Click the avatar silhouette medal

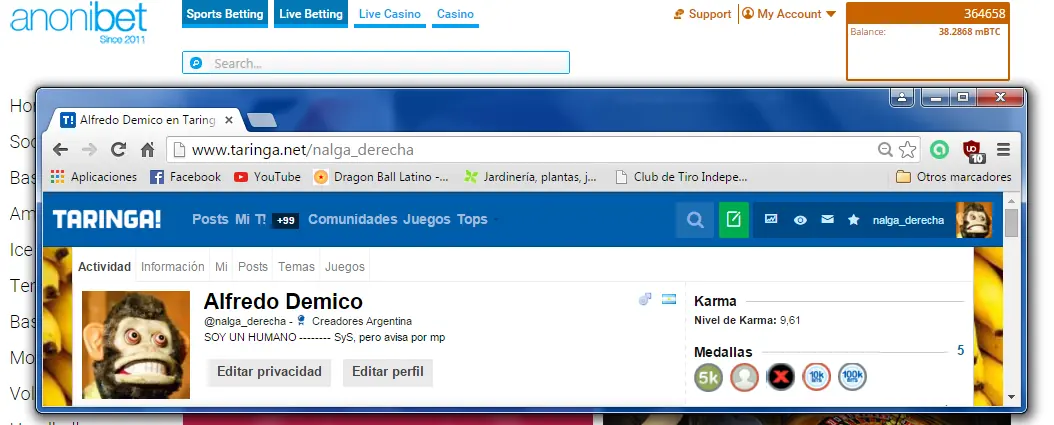point(744,377)
